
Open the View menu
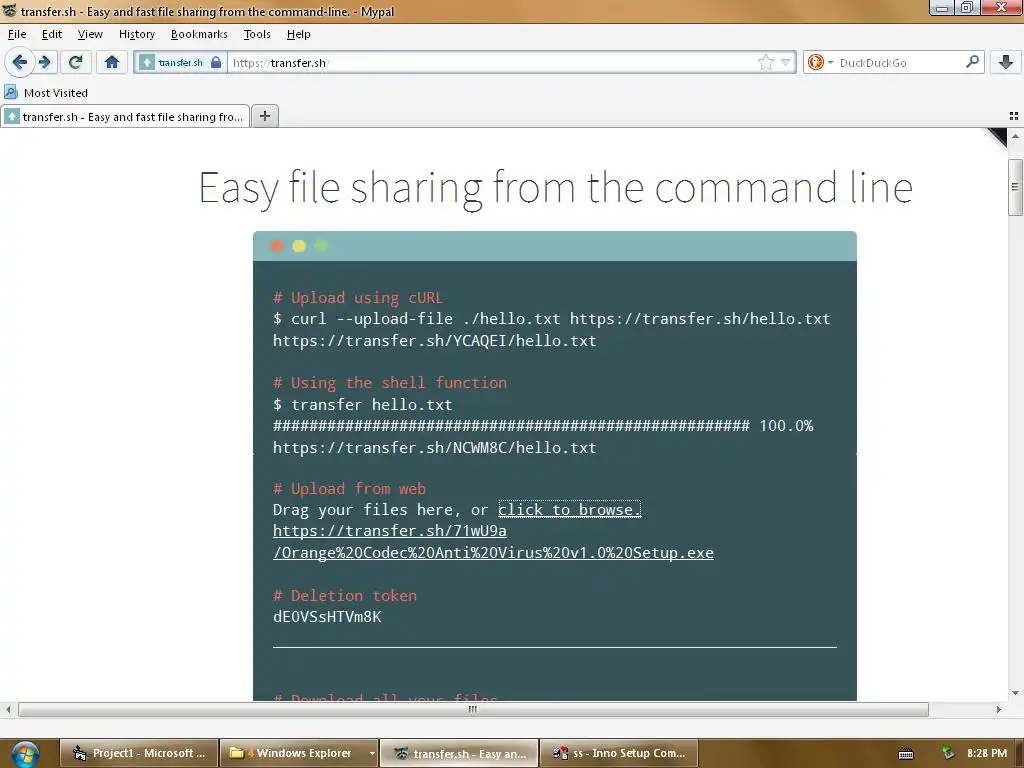coord(90,34)
